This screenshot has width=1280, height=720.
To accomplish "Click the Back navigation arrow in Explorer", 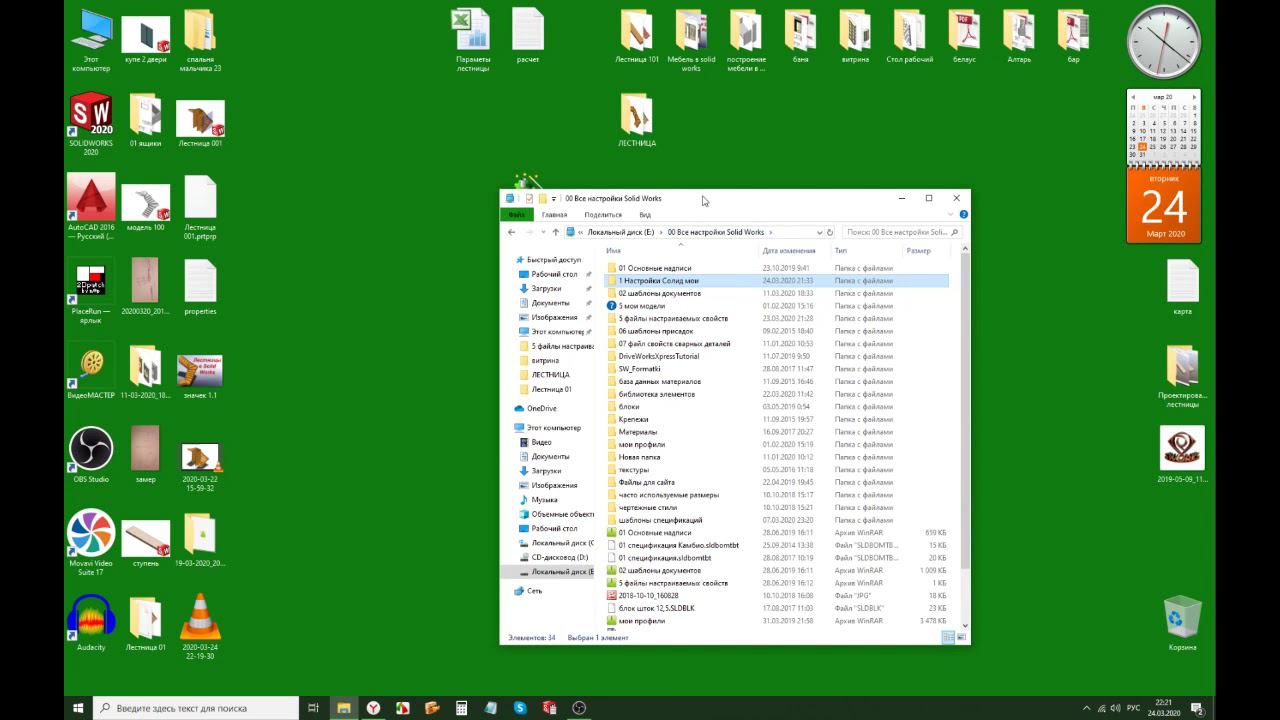I will 512,232.
